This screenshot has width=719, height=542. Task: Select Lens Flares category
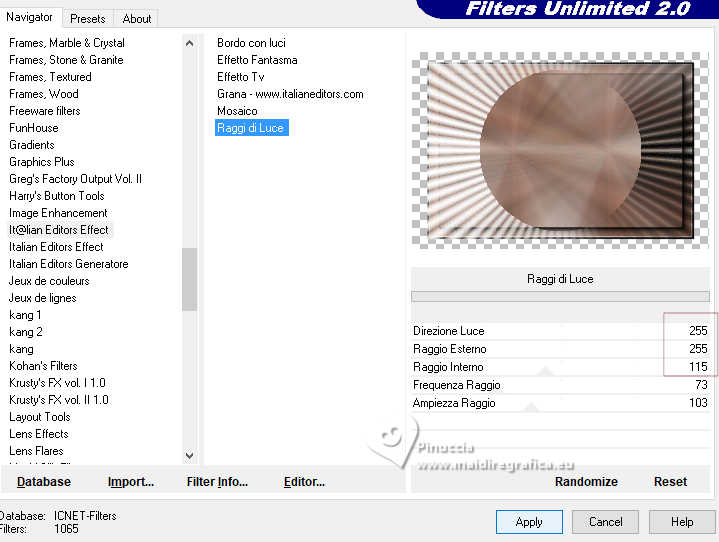(x=36, y=450)
